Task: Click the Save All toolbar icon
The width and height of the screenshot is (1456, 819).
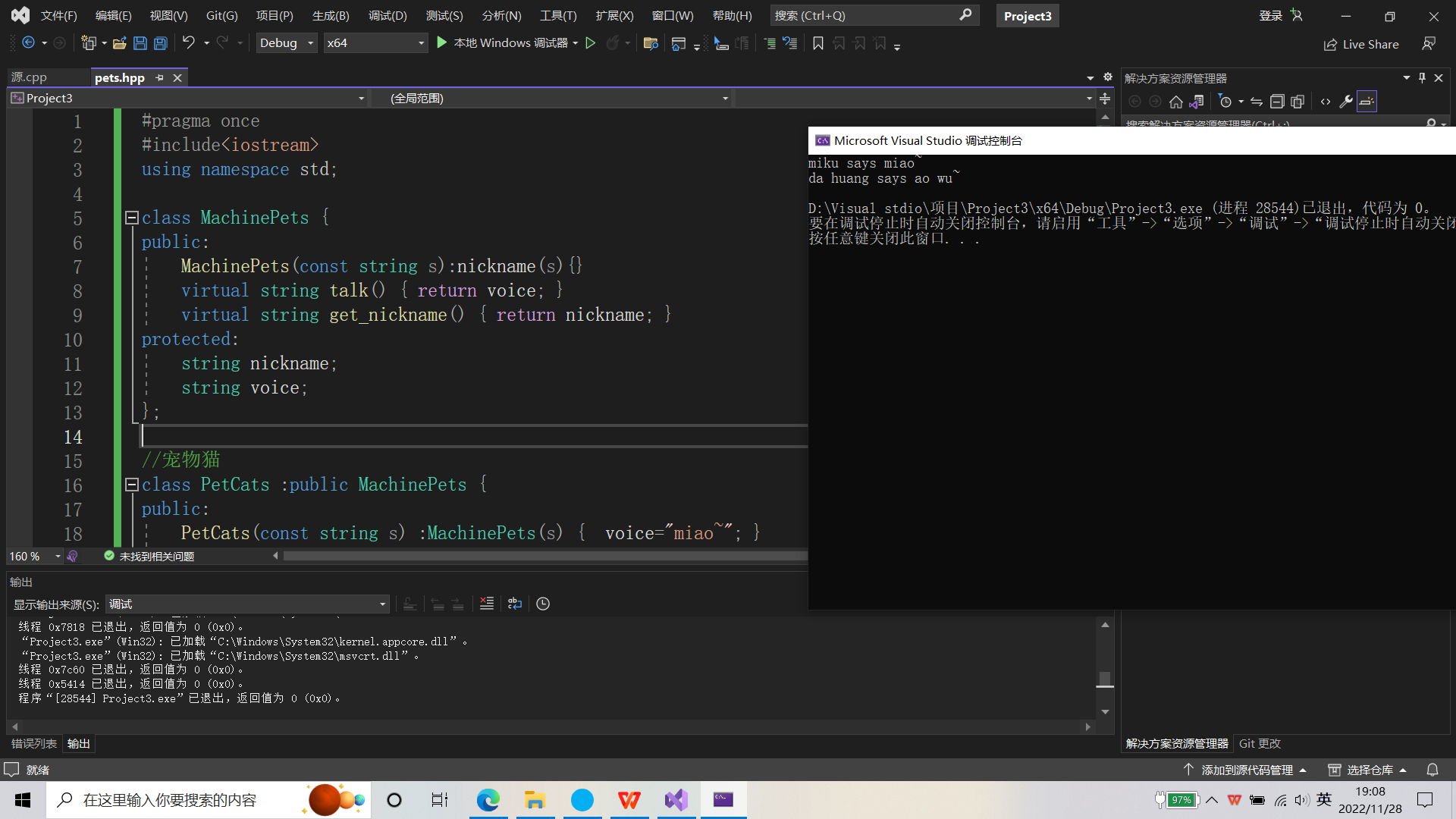Action: point(161,43)
